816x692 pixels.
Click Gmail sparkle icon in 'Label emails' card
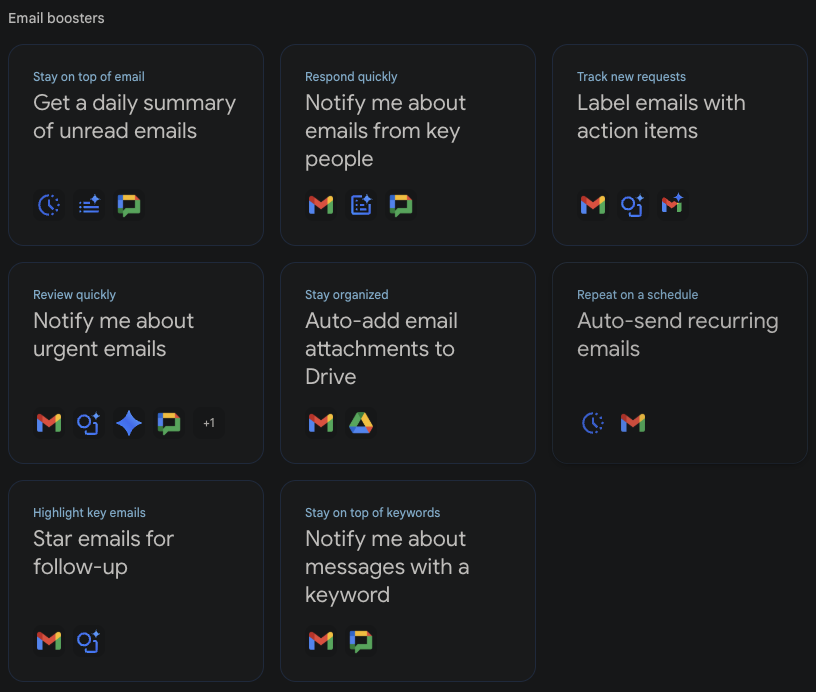[x=673, y=205]
